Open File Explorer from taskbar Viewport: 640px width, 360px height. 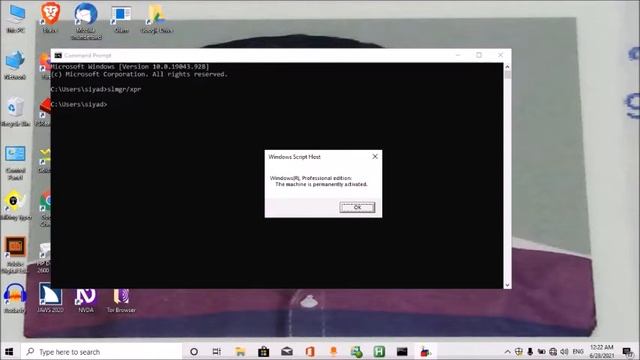(240, 351)
